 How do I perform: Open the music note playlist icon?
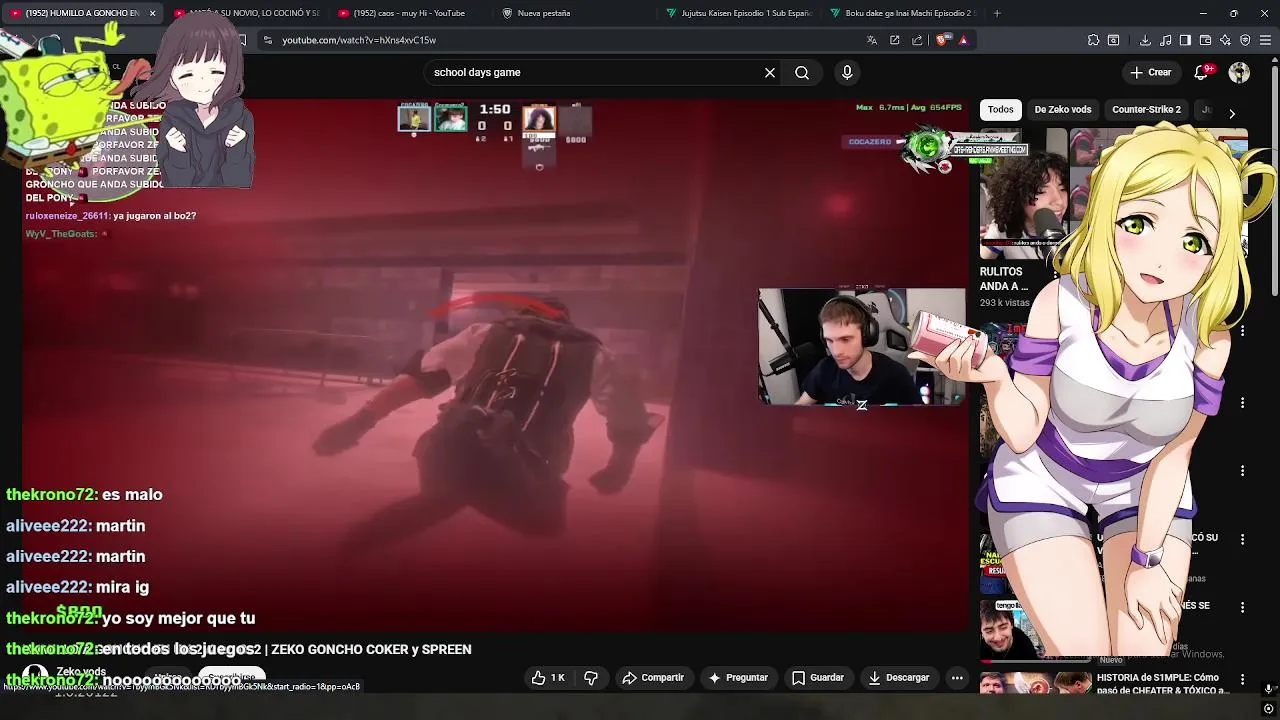(x=1166, y=40)
